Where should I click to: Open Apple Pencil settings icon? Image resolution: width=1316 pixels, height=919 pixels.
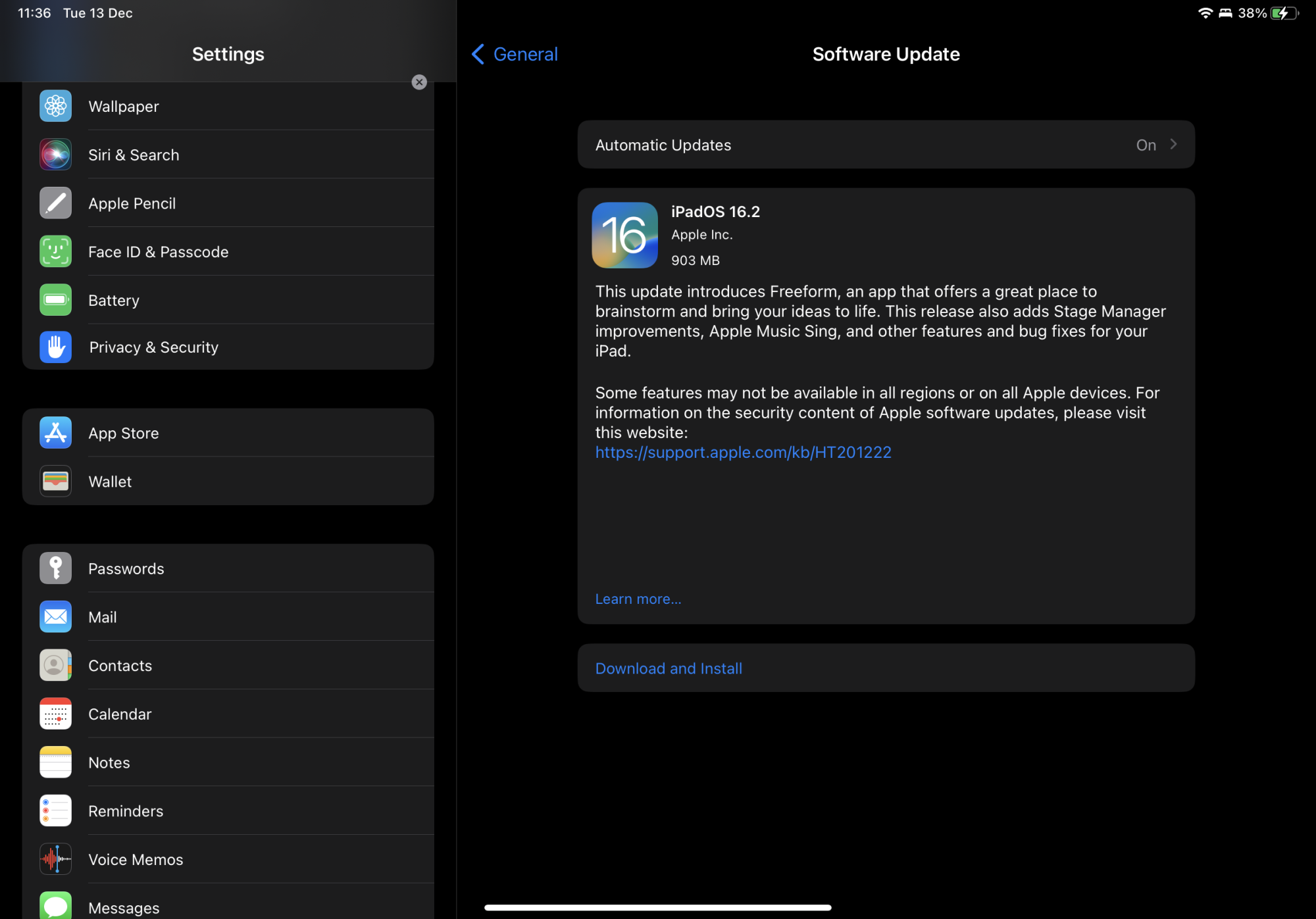click(55, 203)
